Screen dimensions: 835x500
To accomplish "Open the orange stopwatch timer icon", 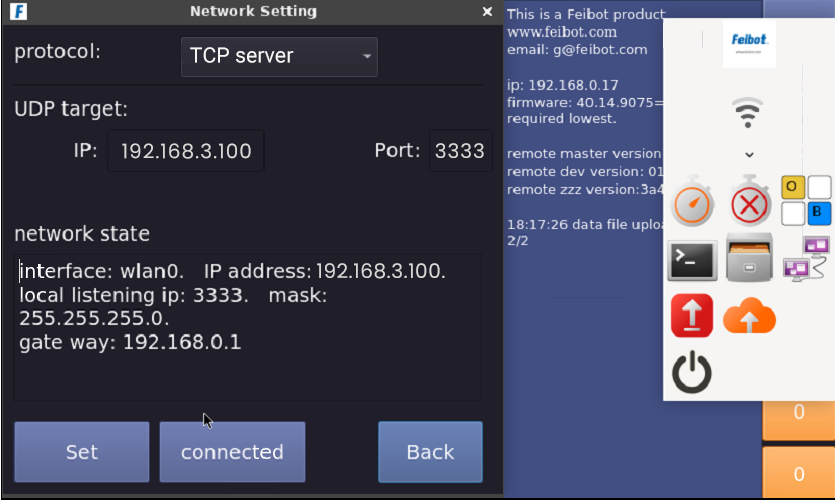I will [692, 204].
